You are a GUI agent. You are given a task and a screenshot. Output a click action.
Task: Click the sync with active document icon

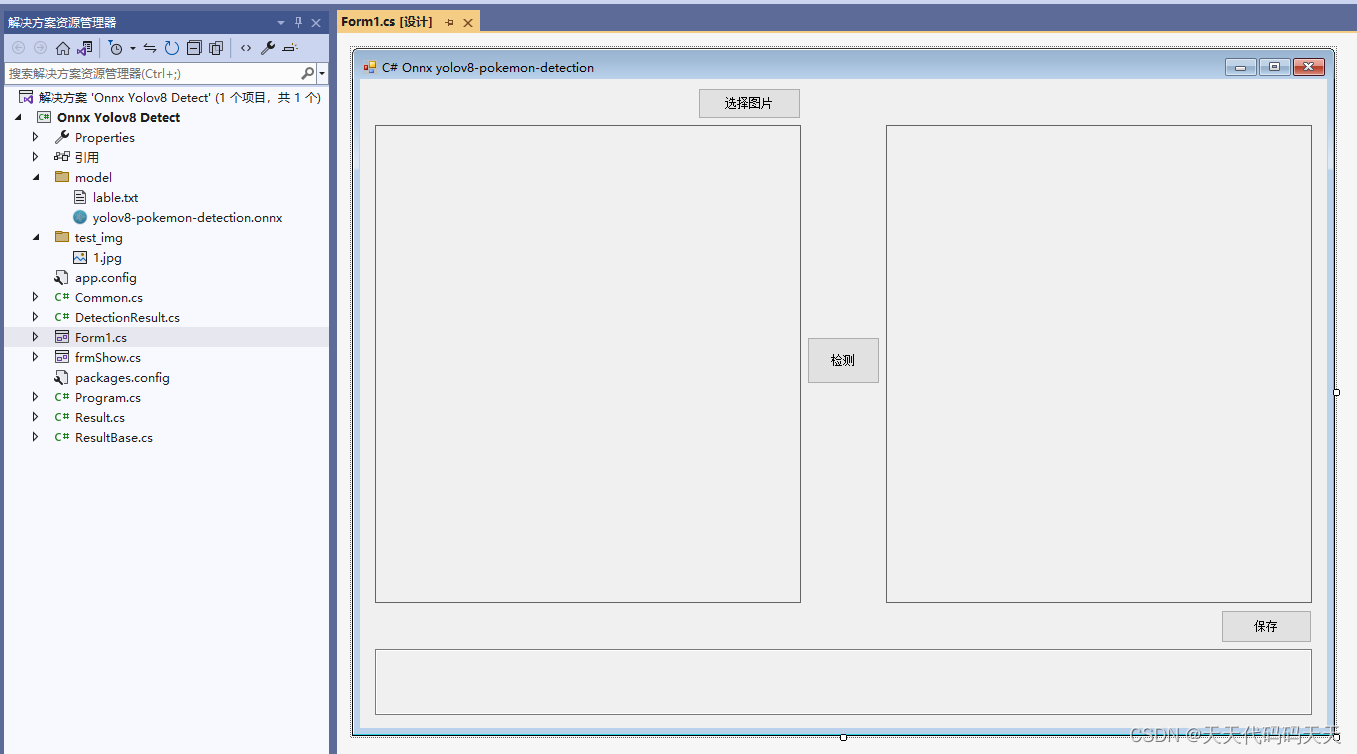coord(150,48)
